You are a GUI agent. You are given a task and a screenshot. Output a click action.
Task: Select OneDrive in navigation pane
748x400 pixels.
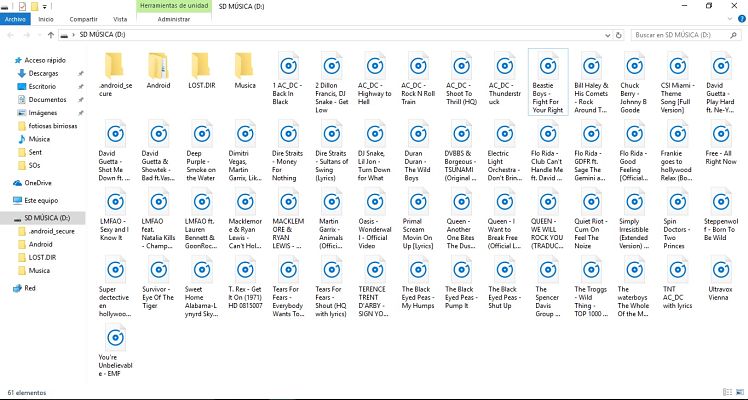[x=37, y=183]
